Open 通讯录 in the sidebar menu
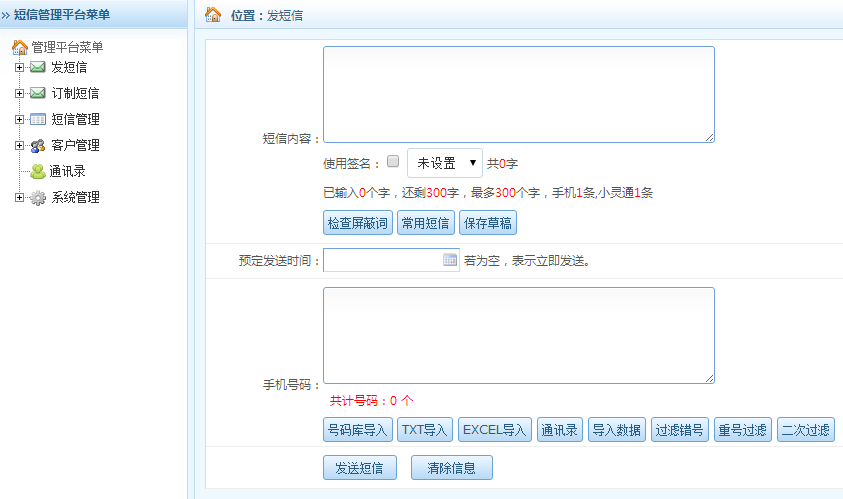The height and width of the screenshot is (499, 843). coord(67,172)
